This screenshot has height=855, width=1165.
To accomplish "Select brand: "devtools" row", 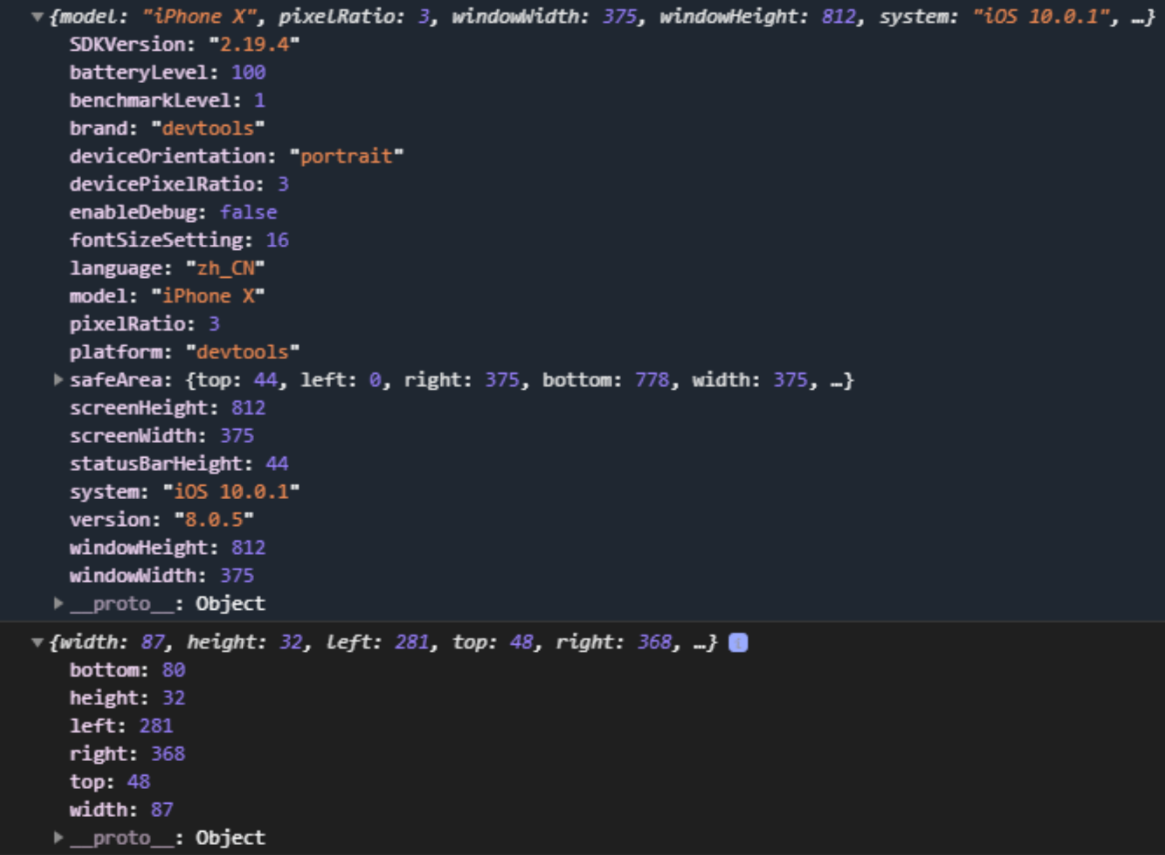I will click(x=167, y=129).
